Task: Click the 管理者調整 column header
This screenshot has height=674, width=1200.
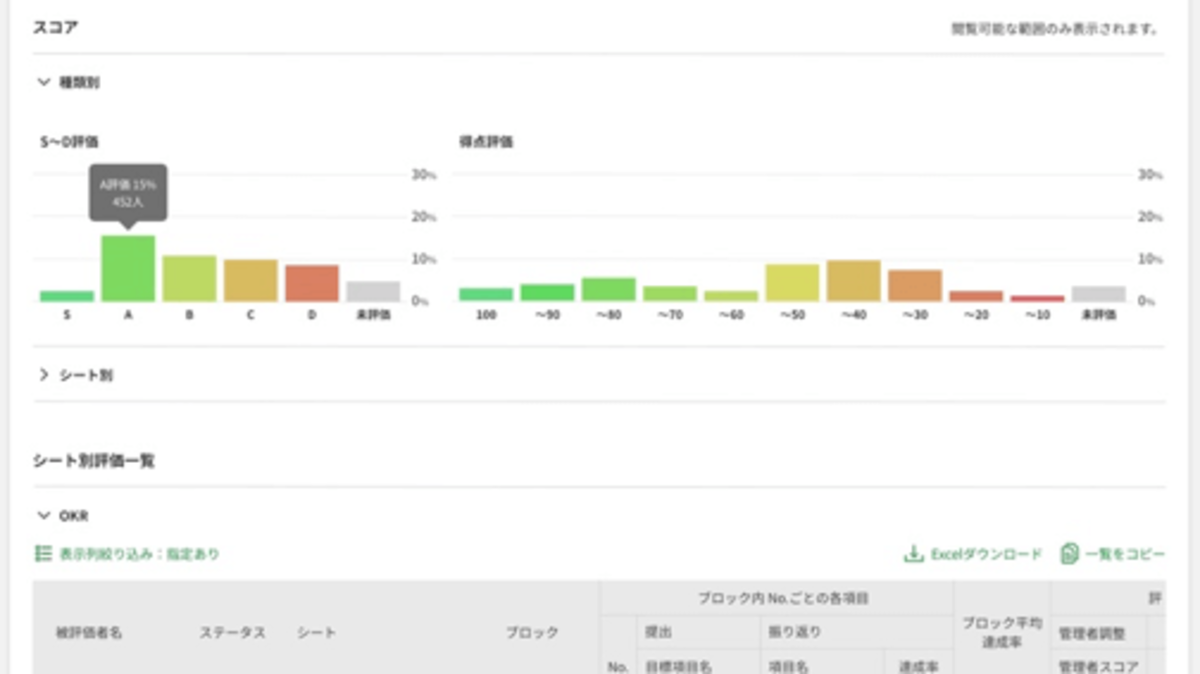Action: pyautogui.click(x=1092, y=632)
